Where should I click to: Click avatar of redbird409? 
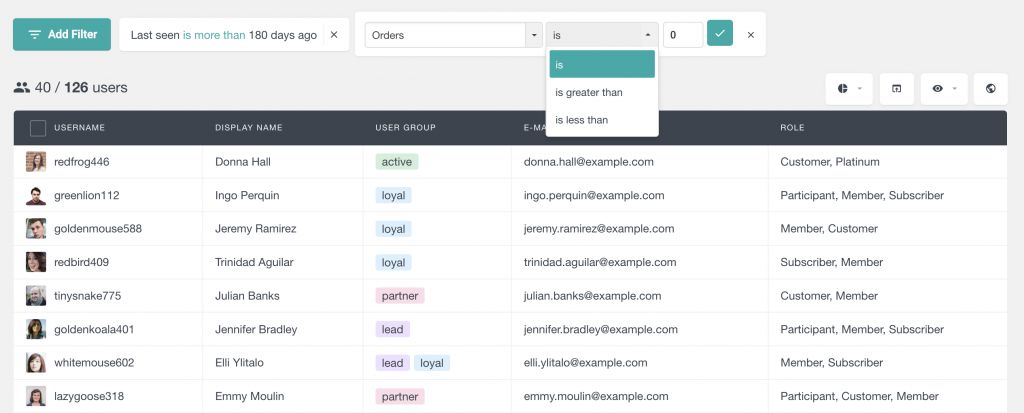[36, 262]
